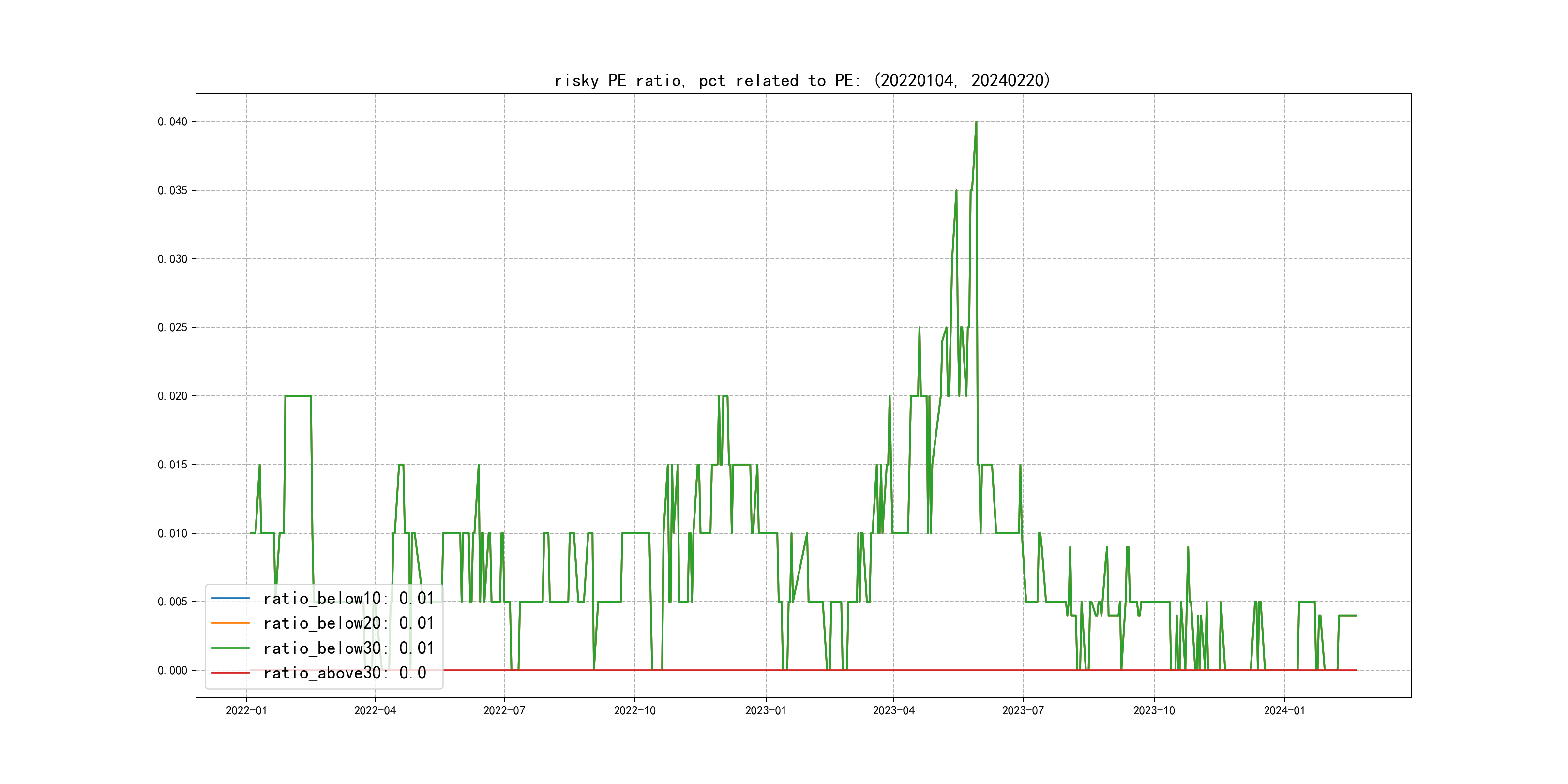Viewport: 1568px width, 784px height.
Task: Click the 0.020 y-axis tick label
Action: click(x=172, y=396)
